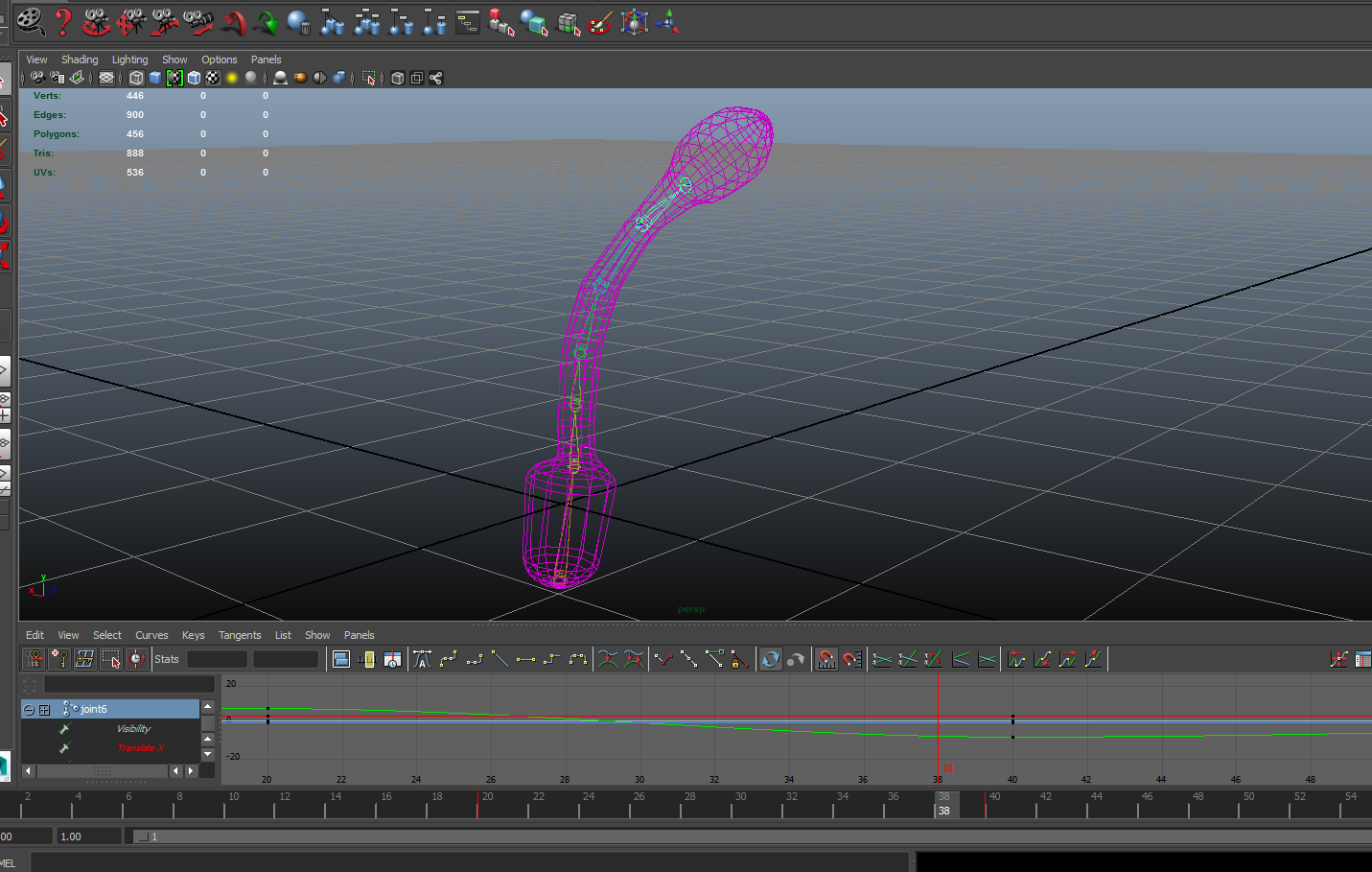This screenshot has width=1372, height=872.
Task: Select the retime tool icon in Graph Editor
Action: pyautogui.click(x=137, y=659)
